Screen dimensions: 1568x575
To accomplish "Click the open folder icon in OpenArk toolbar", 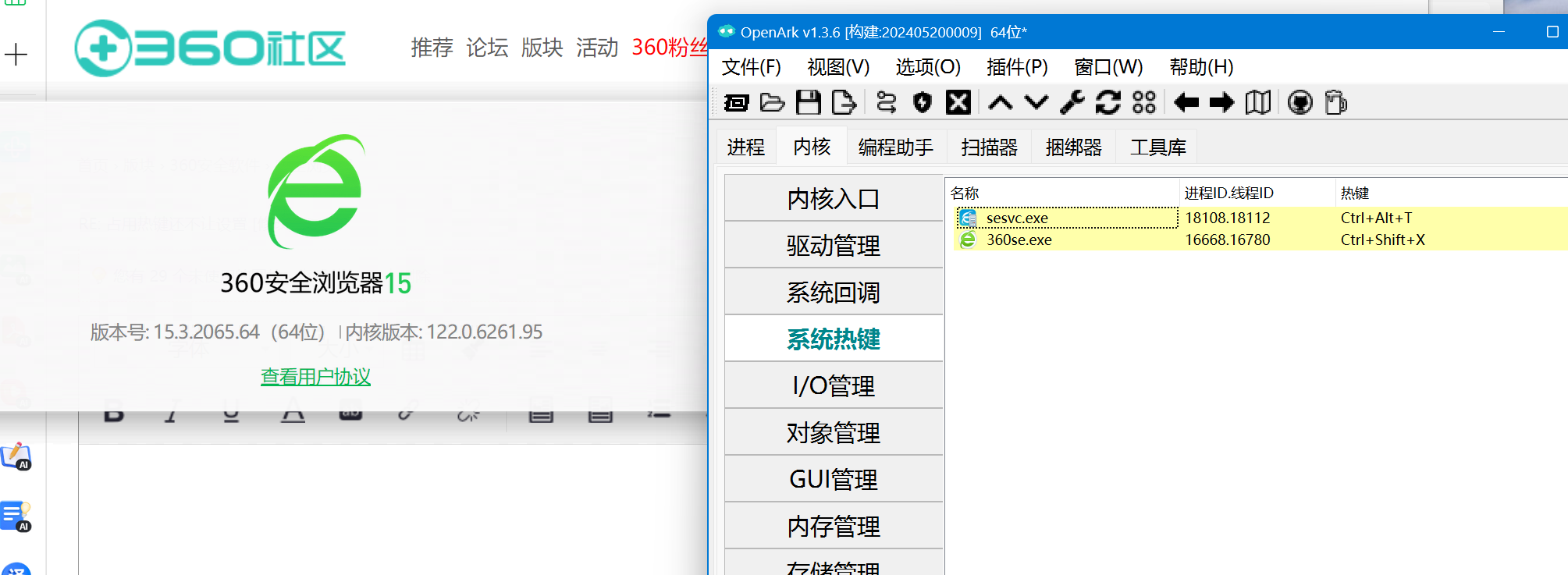I will pyautogui.click(x=772, y=102).
